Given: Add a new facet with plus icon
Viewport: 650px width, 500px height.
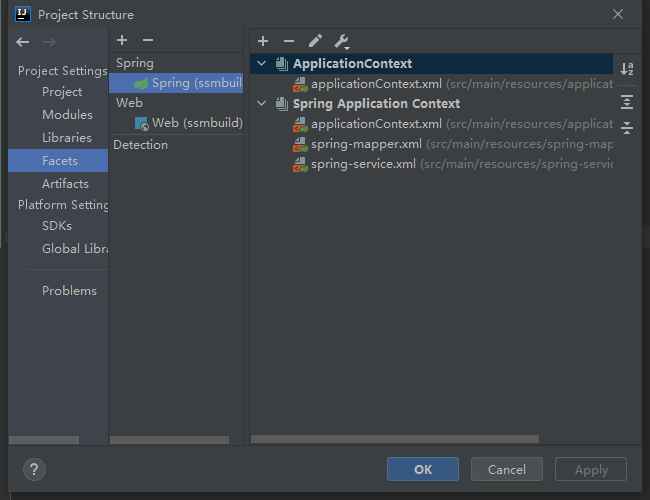Looking at the screenshot, I should (x=122, y=40).
